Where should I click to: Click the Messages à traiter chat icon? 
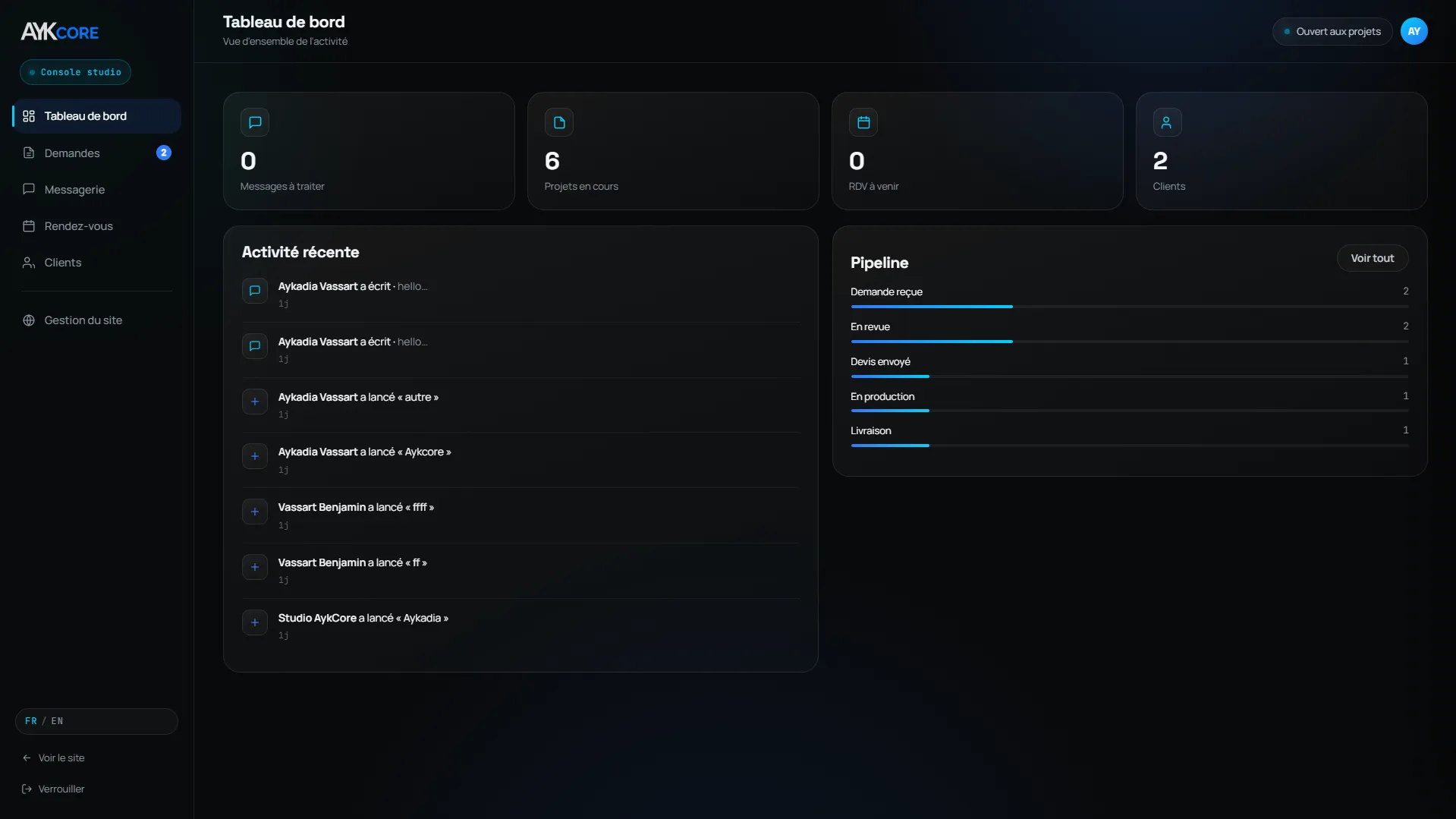255,122
